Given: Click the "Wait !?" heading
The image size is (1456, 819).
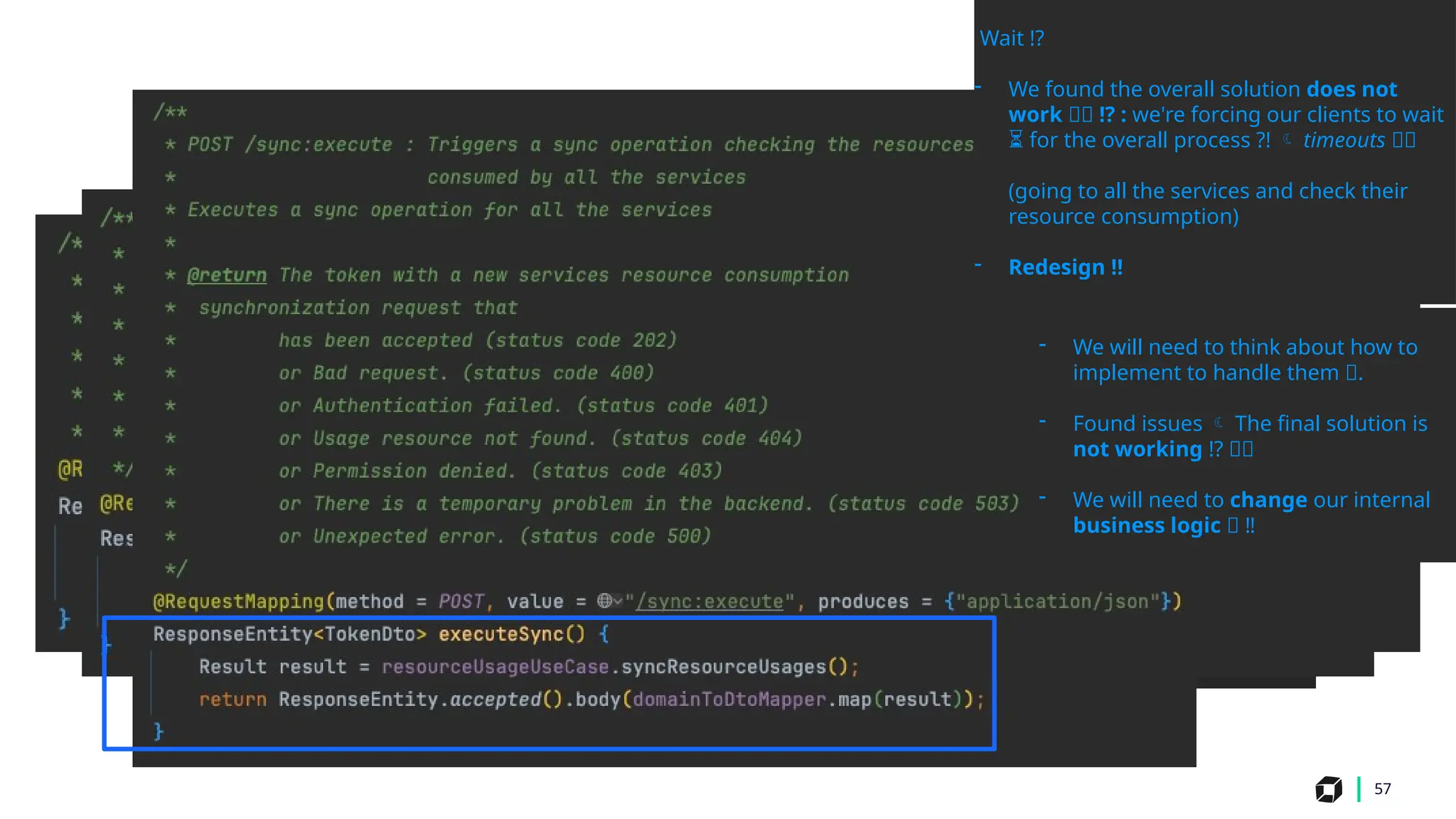Looking at the screenshot, I should tap(1012, 38).
